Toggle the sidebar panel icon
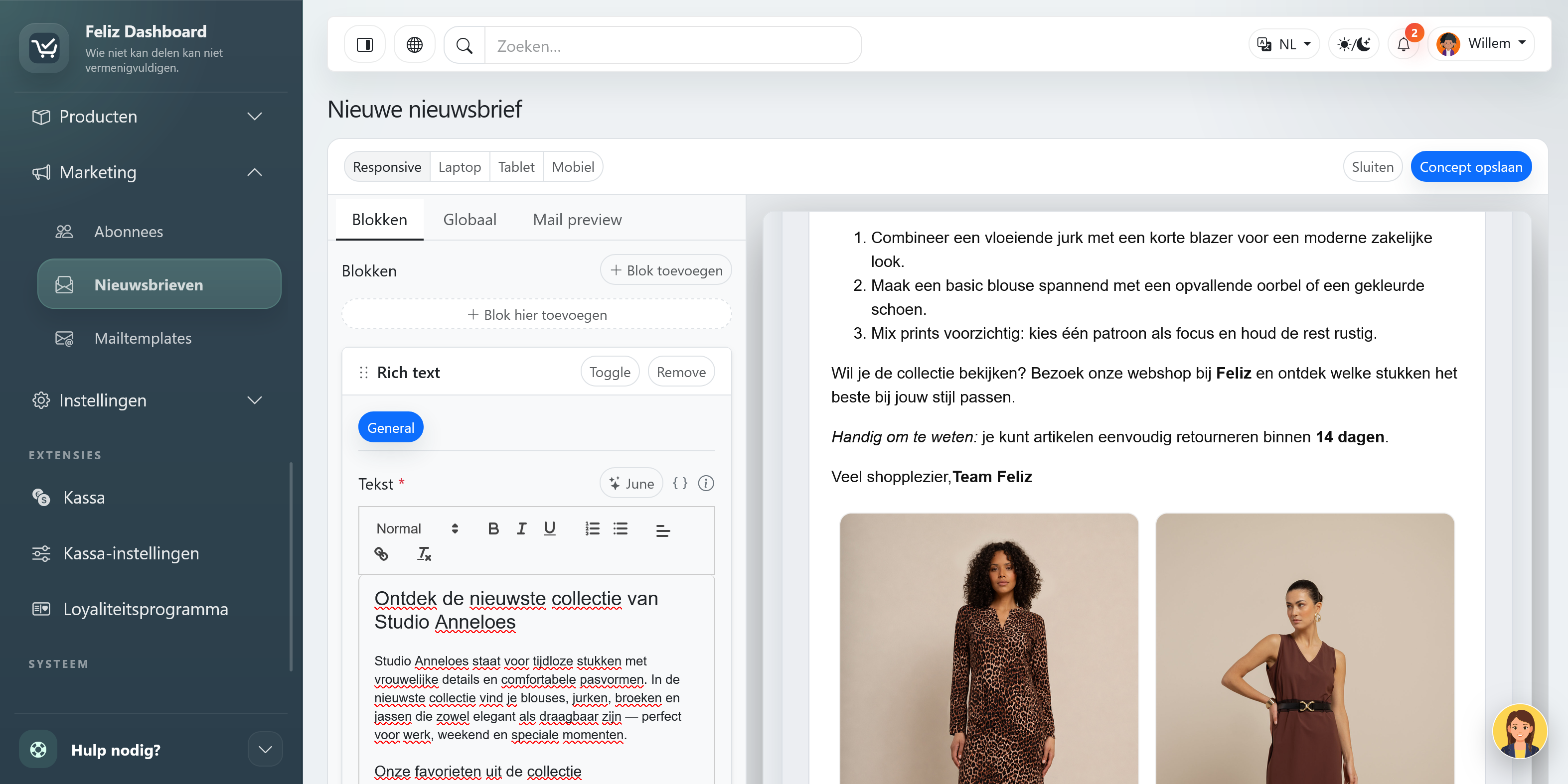The image size is (1568, 784). click(x=365, y=44)
